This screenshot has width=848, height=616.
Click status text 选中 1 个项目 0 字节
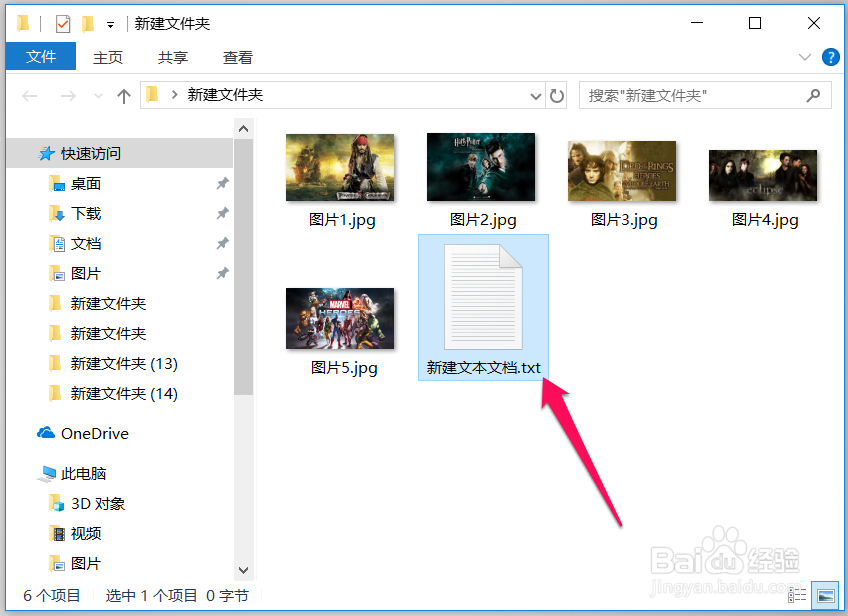[177, 595]
